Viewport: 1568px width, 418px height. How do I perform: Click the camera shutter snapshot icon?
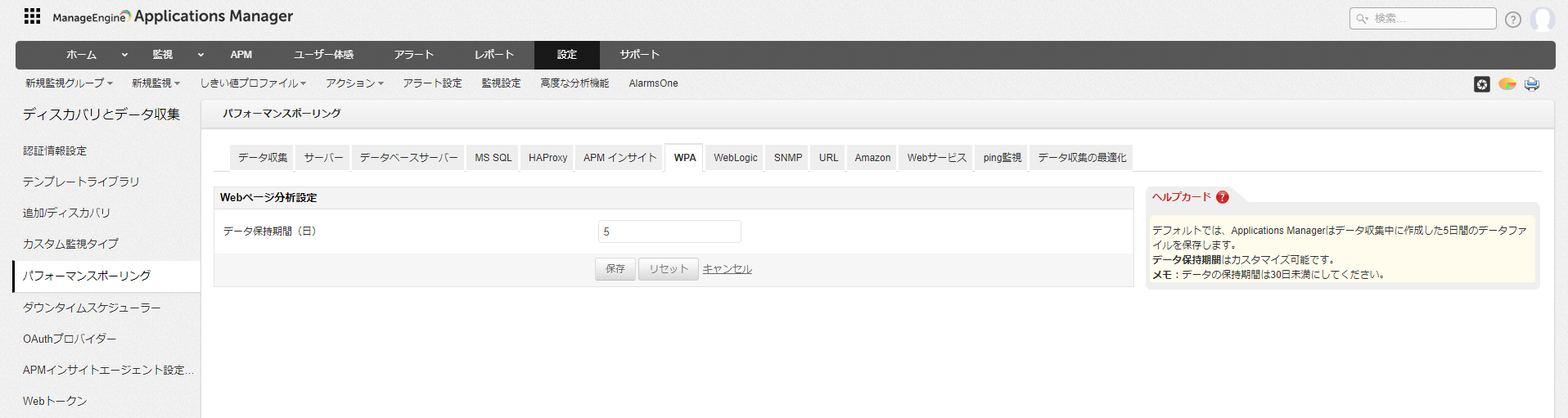1482,84
